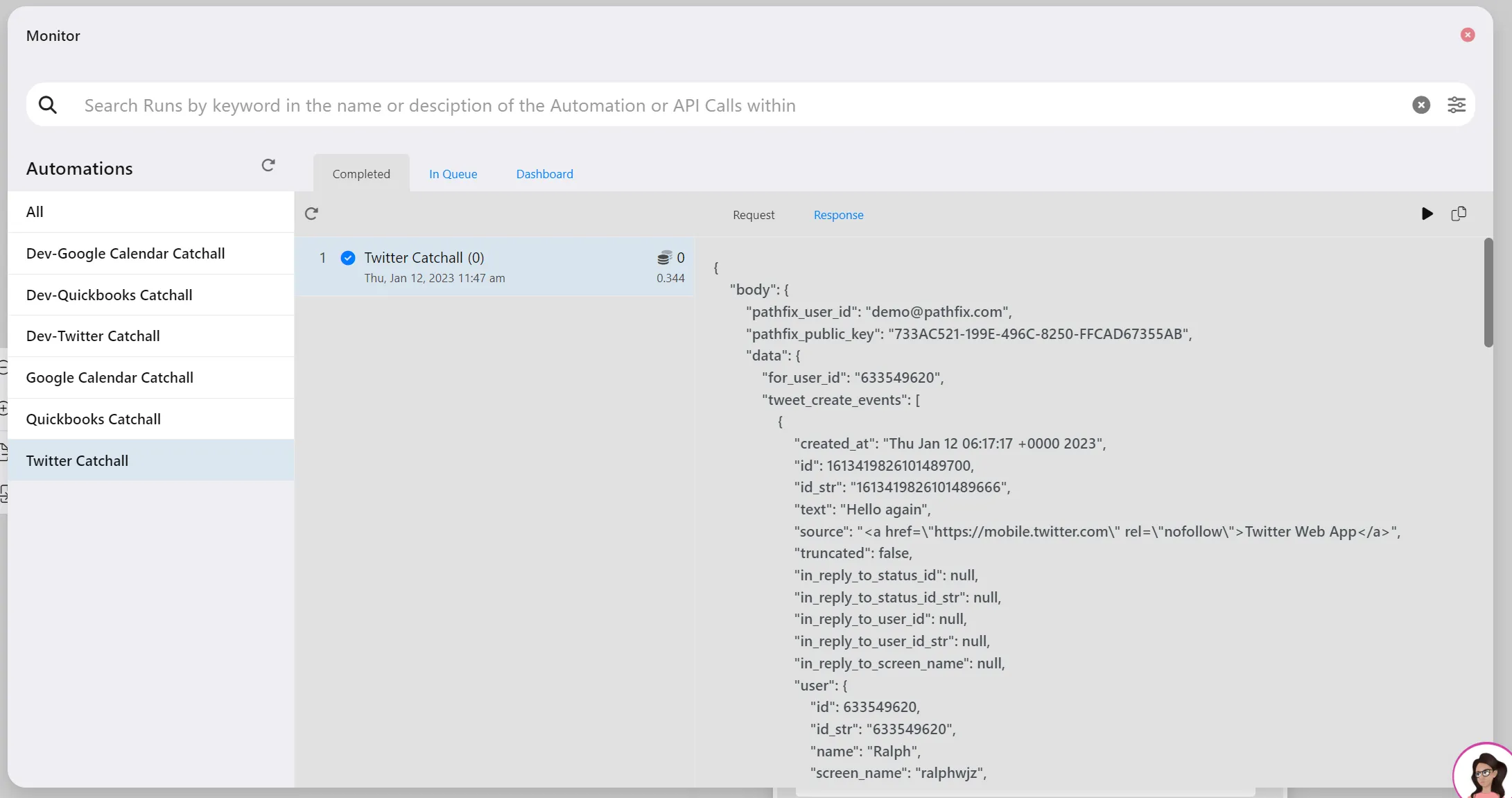Show the Response tab
The image size is (1512, 798).
(x=838, y=215)
